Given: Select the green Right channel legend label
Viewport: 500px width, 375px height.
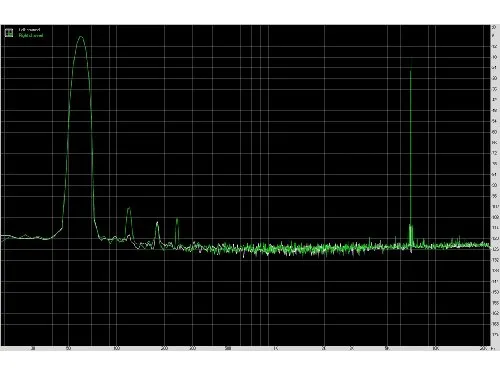Looking at the screenshot, I should click(x=31, y=35).
